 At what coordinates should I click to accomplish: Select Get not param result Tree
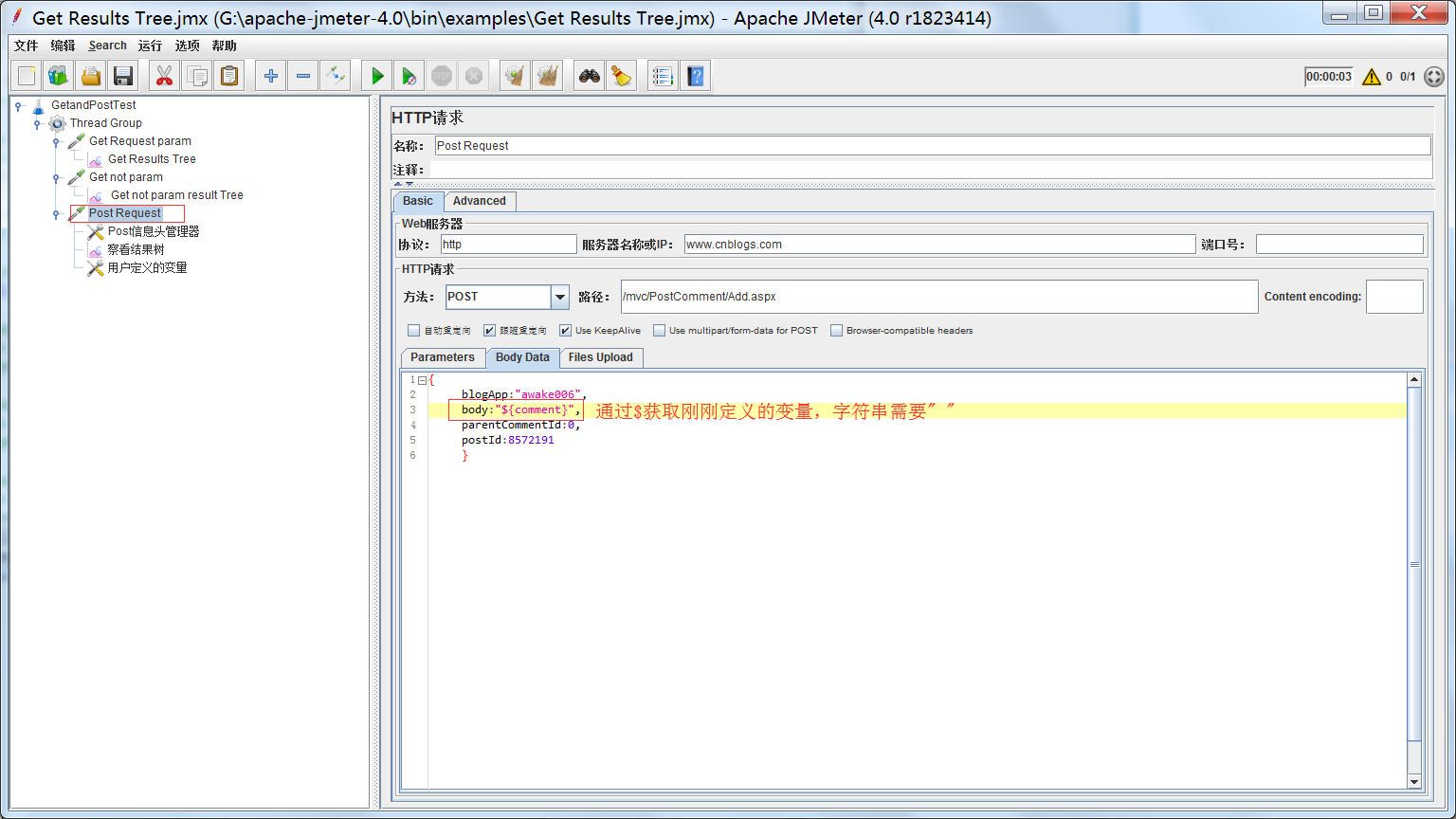click(x=176, y=195)
